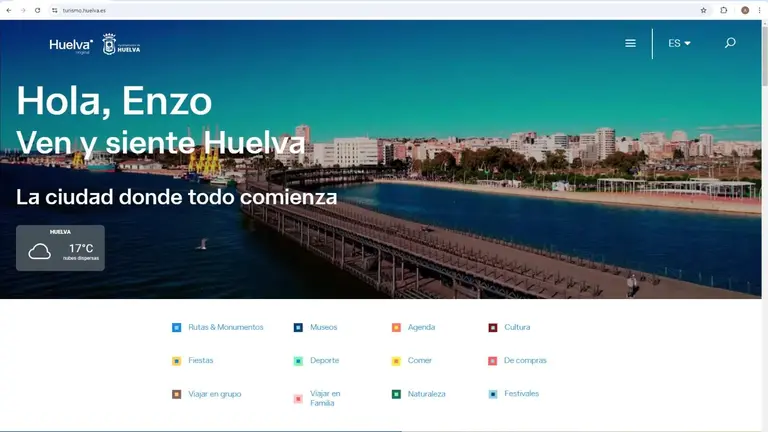This screenshot has height=432, width=768.
Task: Open the De compras category
Action: 525,360
